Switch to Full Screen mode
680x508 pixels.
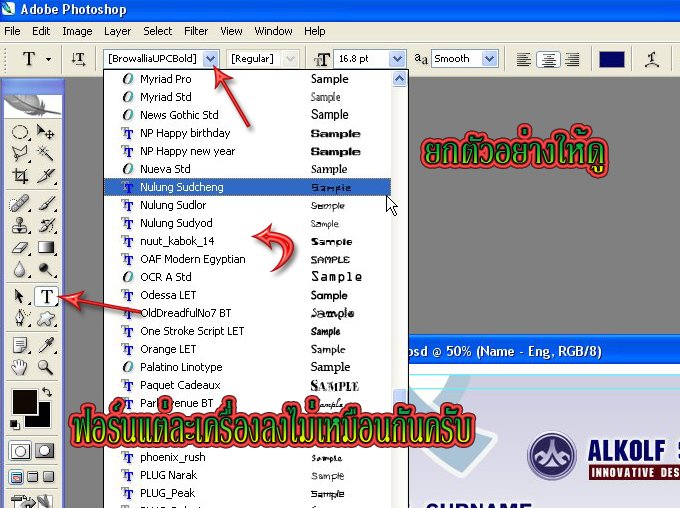point(49,477)
